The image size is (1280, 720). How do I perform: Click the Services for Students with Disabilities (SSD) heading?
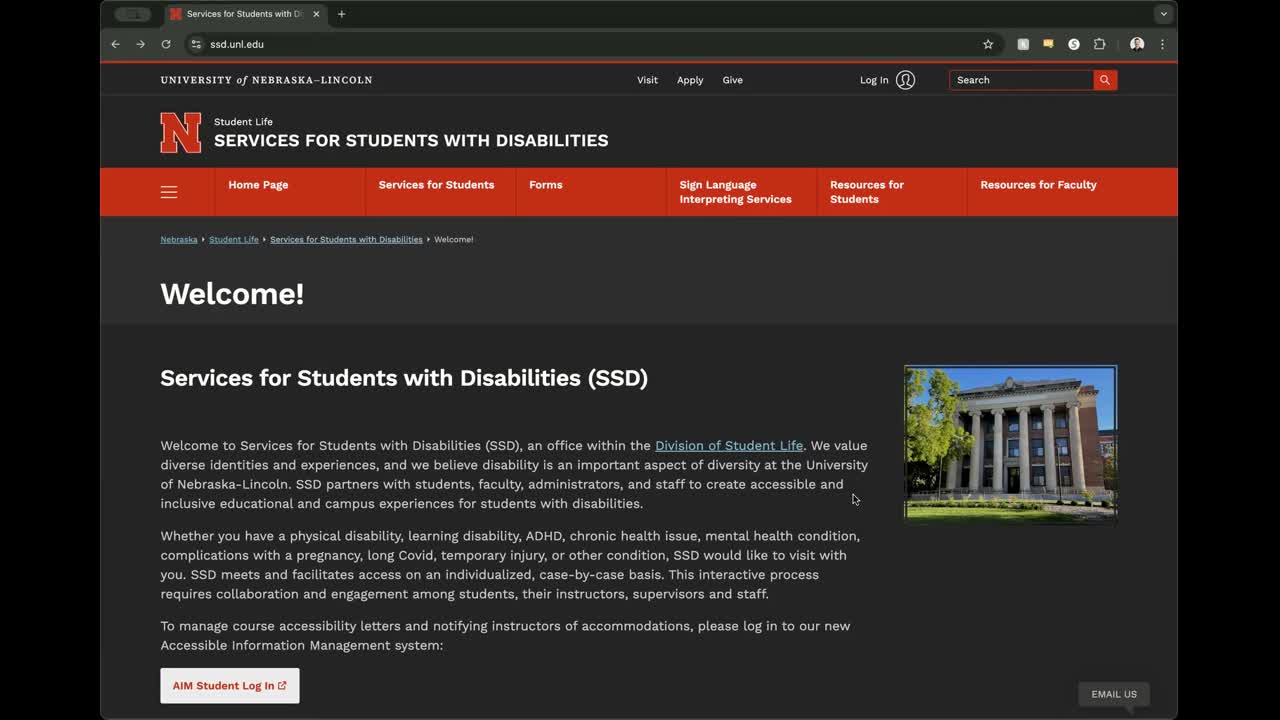pyautogui.click(x=404, y=378)
